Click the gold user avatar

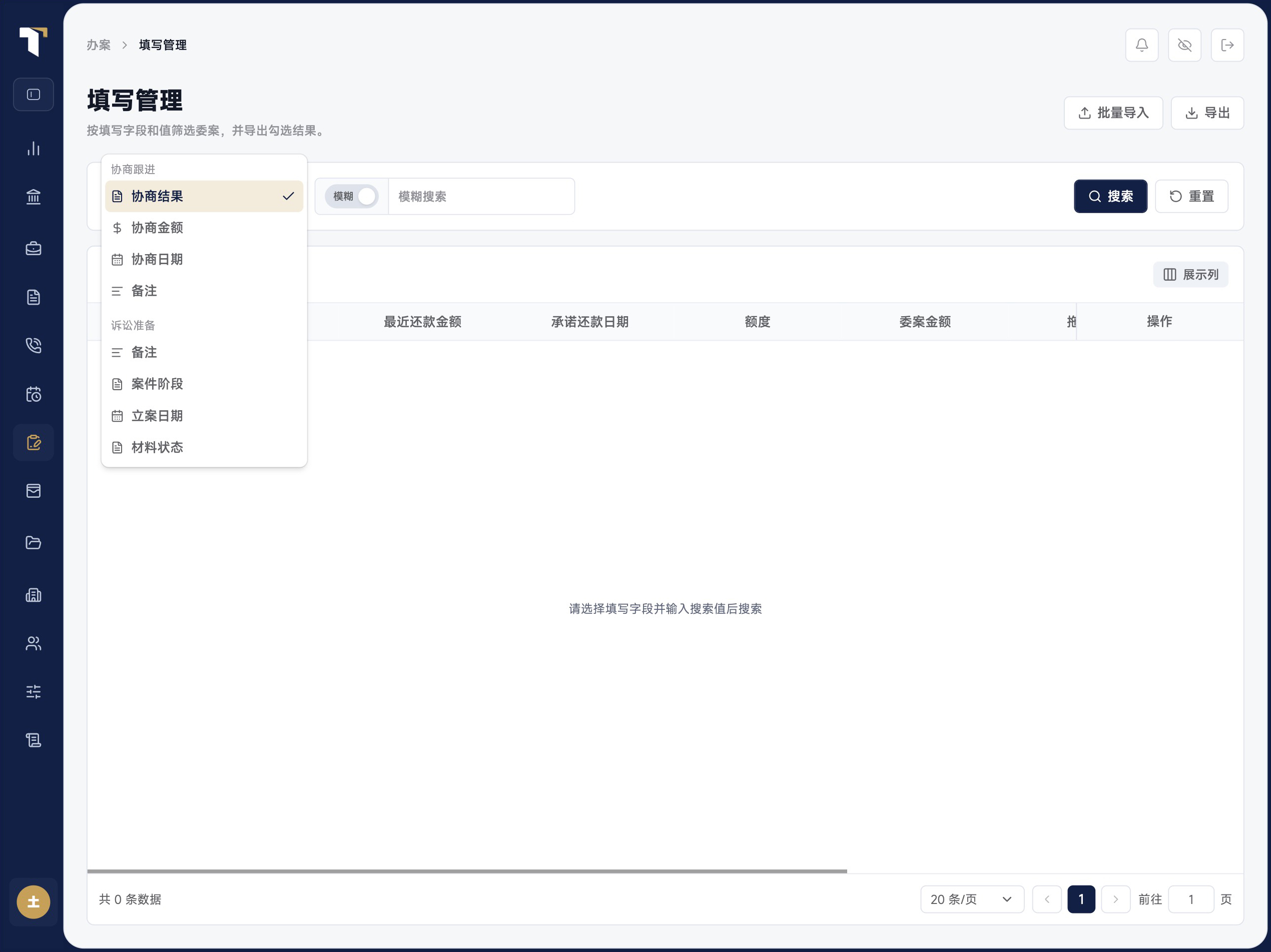point(34,902)
